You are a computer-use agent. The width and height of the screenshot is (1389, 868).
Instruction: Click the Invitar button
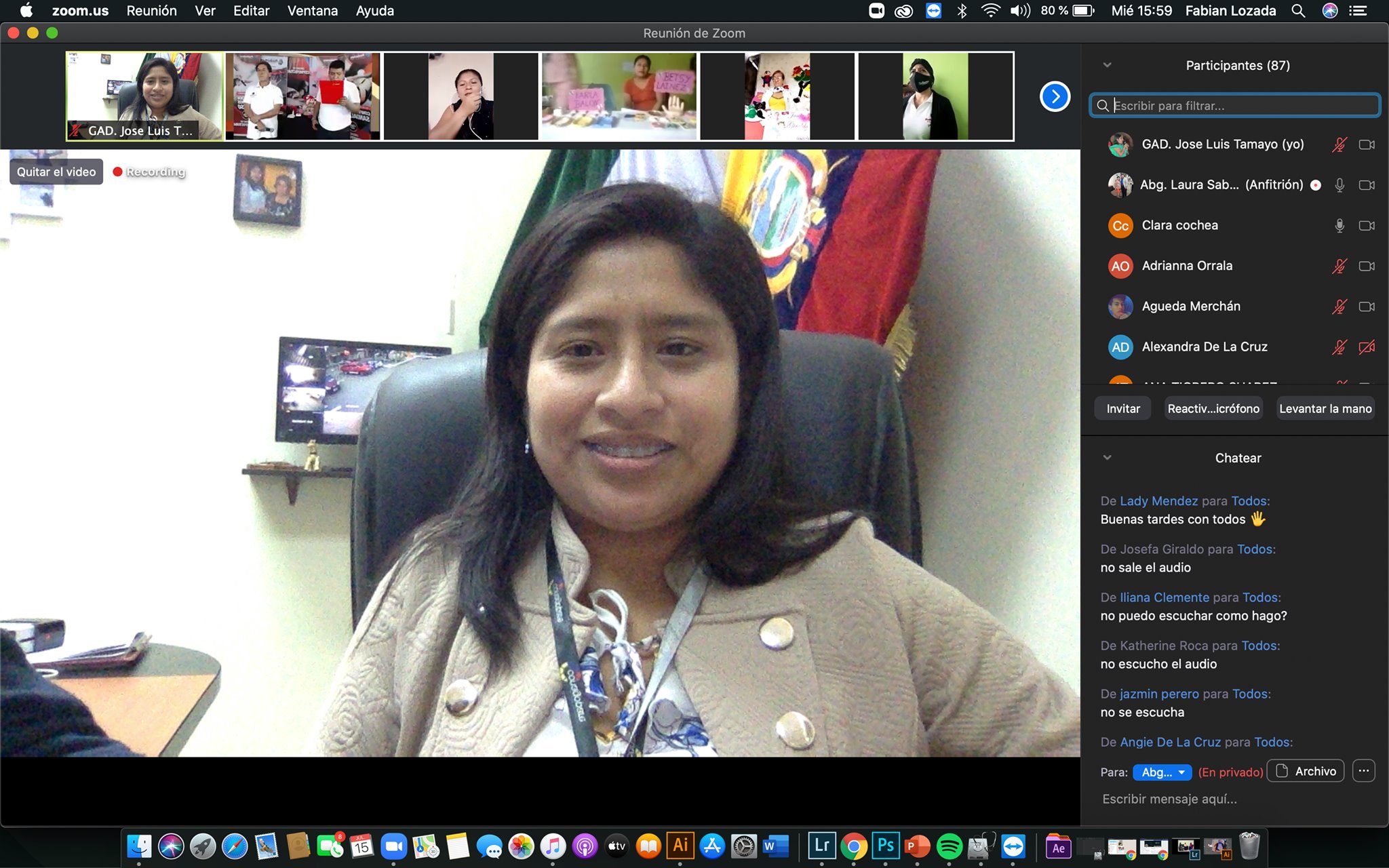[1122, 409]
